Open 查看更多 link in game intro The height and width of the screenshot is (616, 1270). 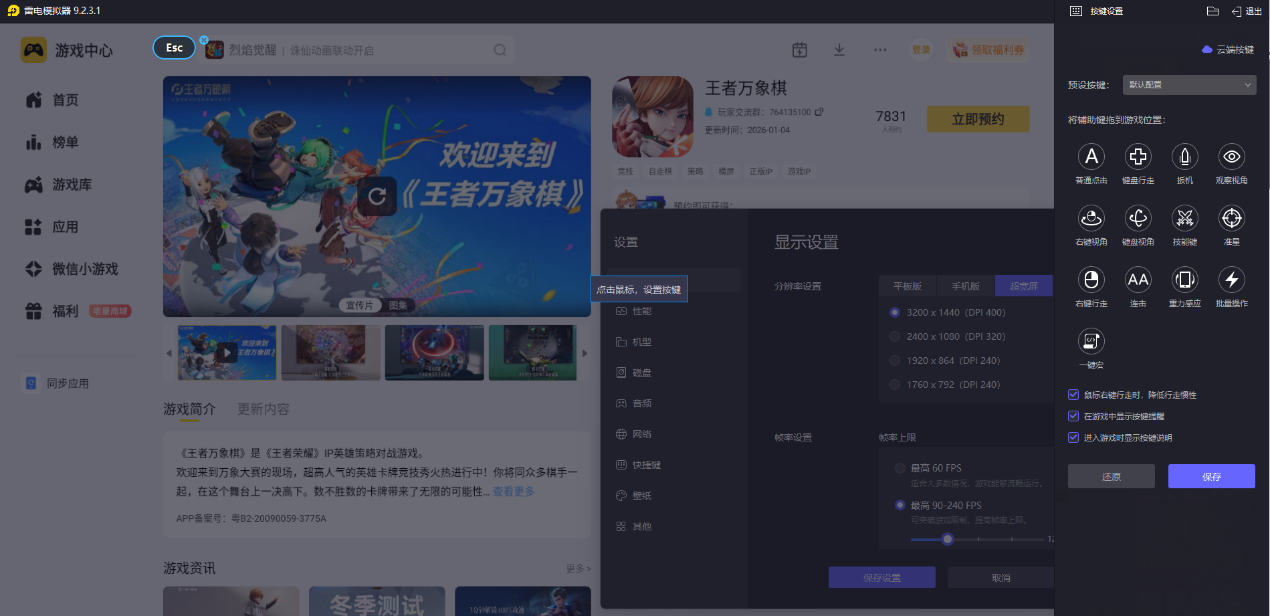[513, 491]
